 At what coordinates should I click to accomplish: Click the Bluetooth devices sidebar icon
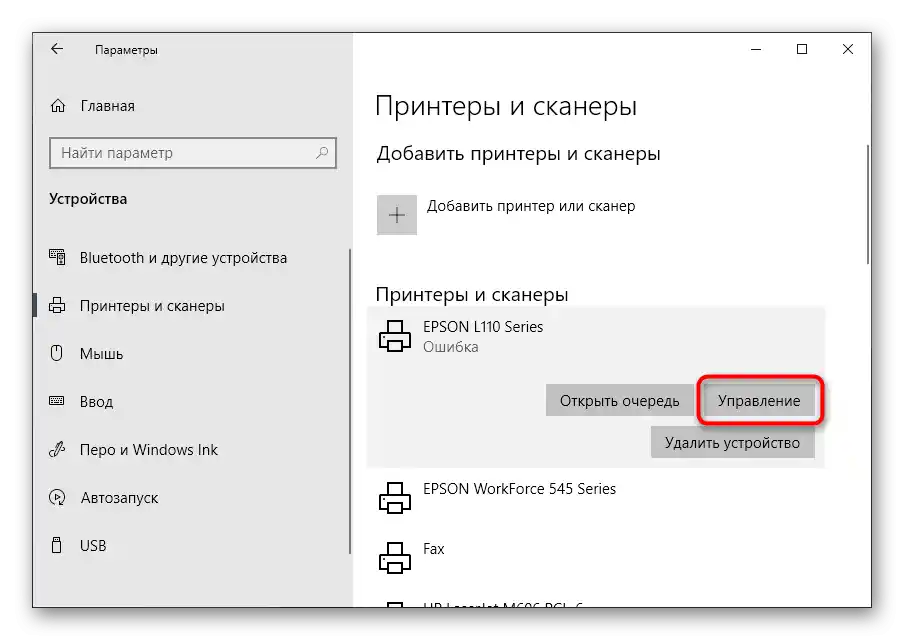pos(57,257)
